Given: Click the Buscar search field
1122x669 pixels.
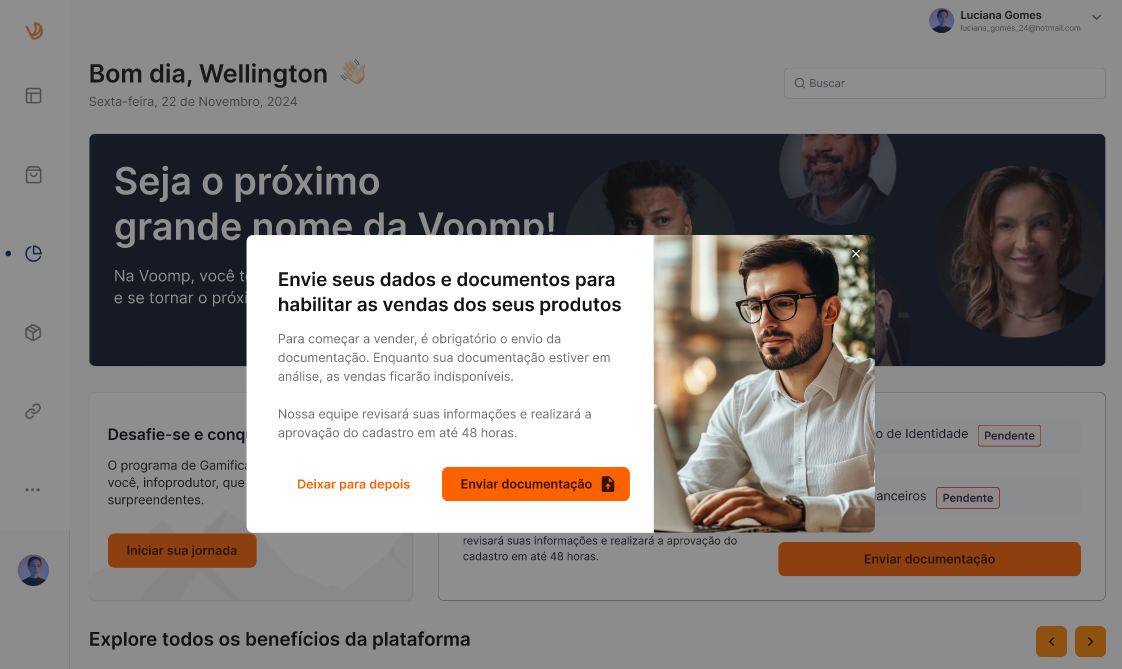Looking at the screenshot, I should 945,83.
